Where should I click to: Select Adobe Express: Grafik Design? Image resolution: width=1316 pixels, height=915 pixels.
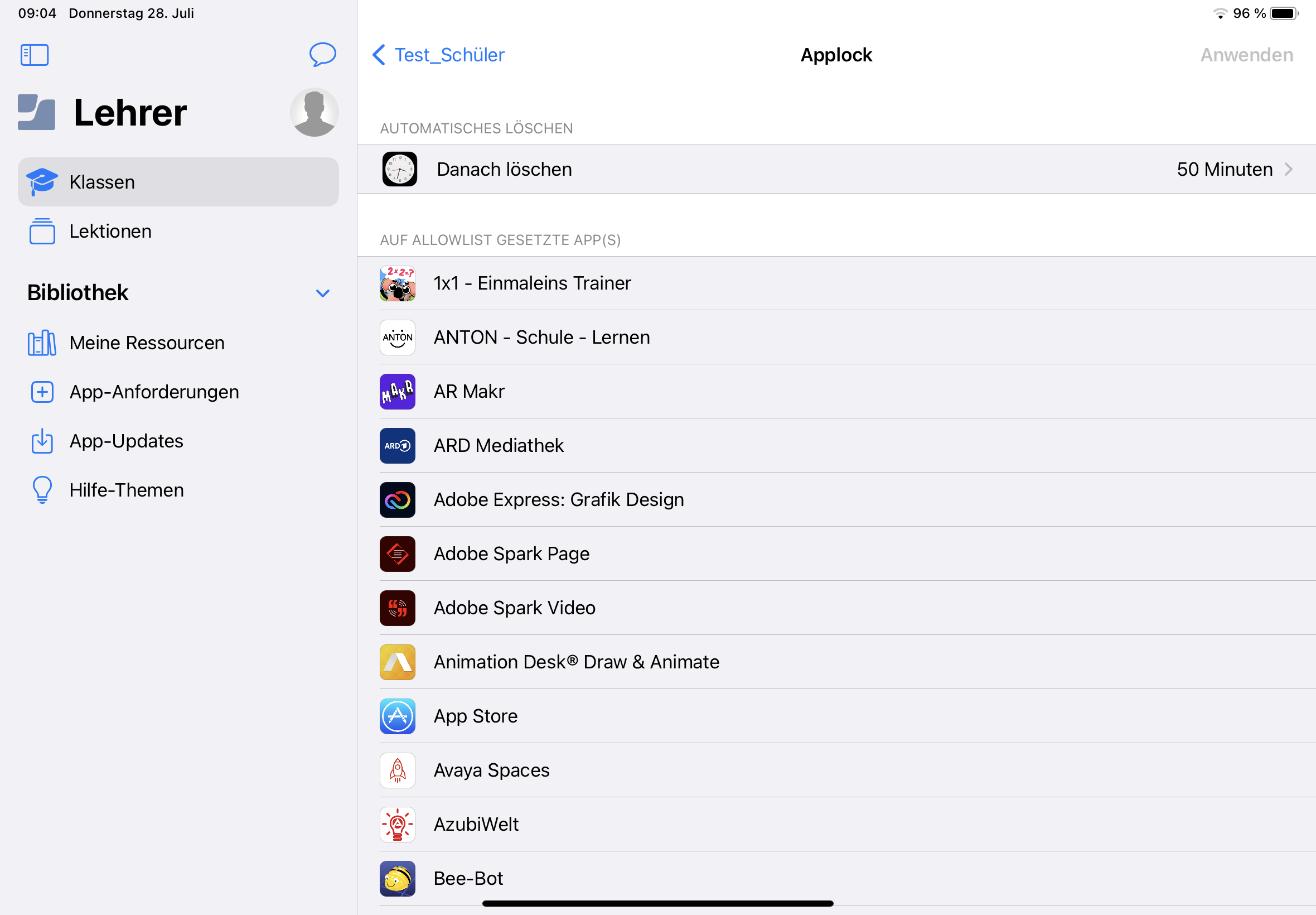(836, 500)
